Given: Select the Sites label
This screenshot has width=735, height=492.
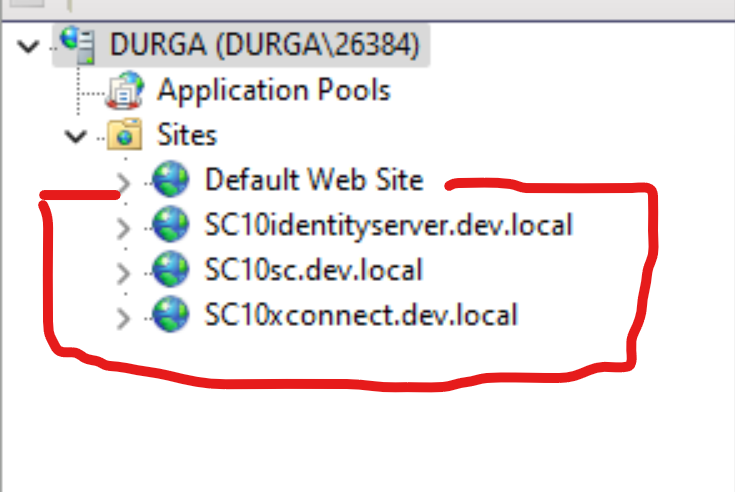Looking at the screenshot, I should (187, 134).
